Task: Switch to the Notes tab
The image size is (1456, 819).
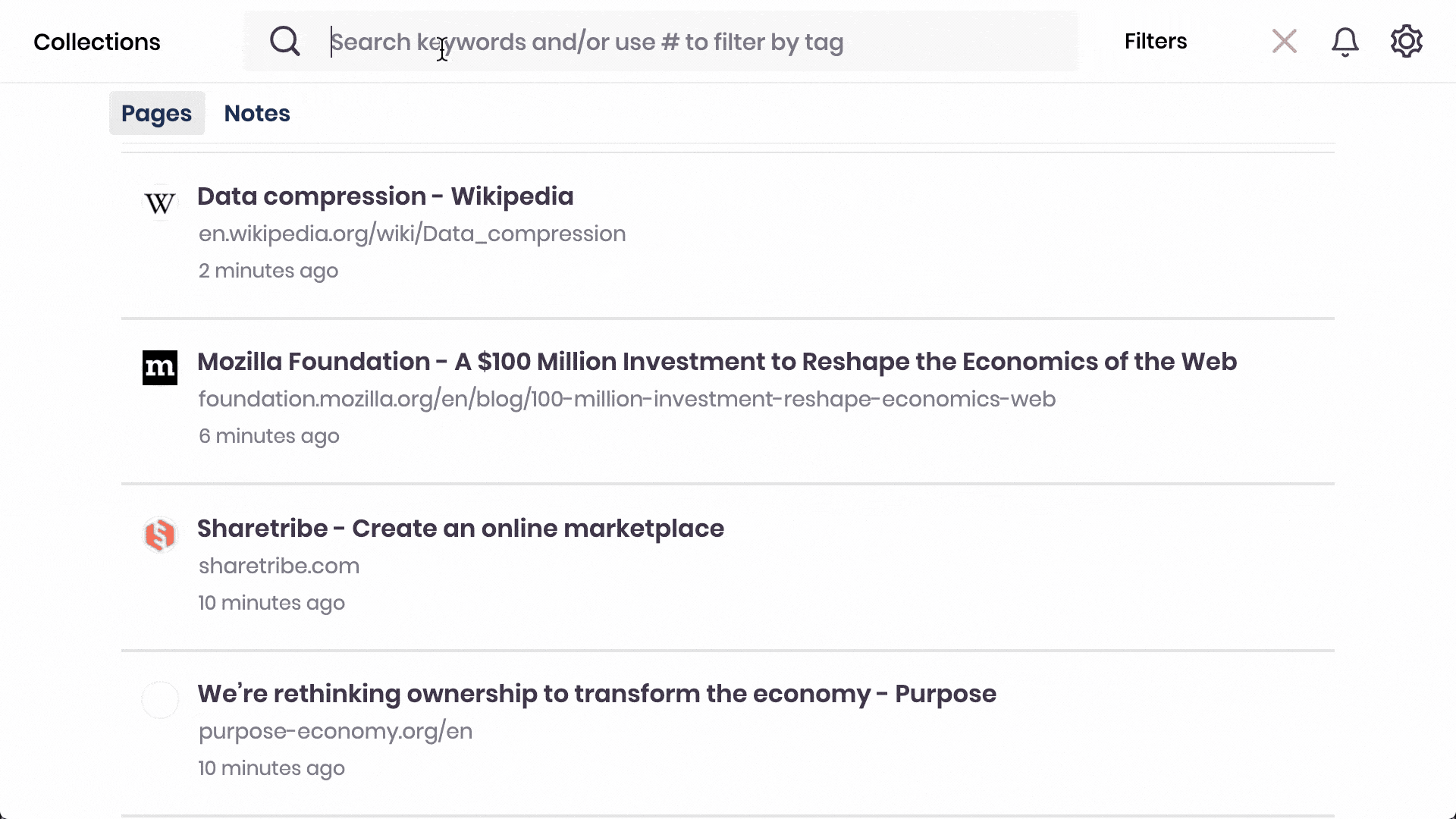Action: pyautogui.click(x=257, y=113)
